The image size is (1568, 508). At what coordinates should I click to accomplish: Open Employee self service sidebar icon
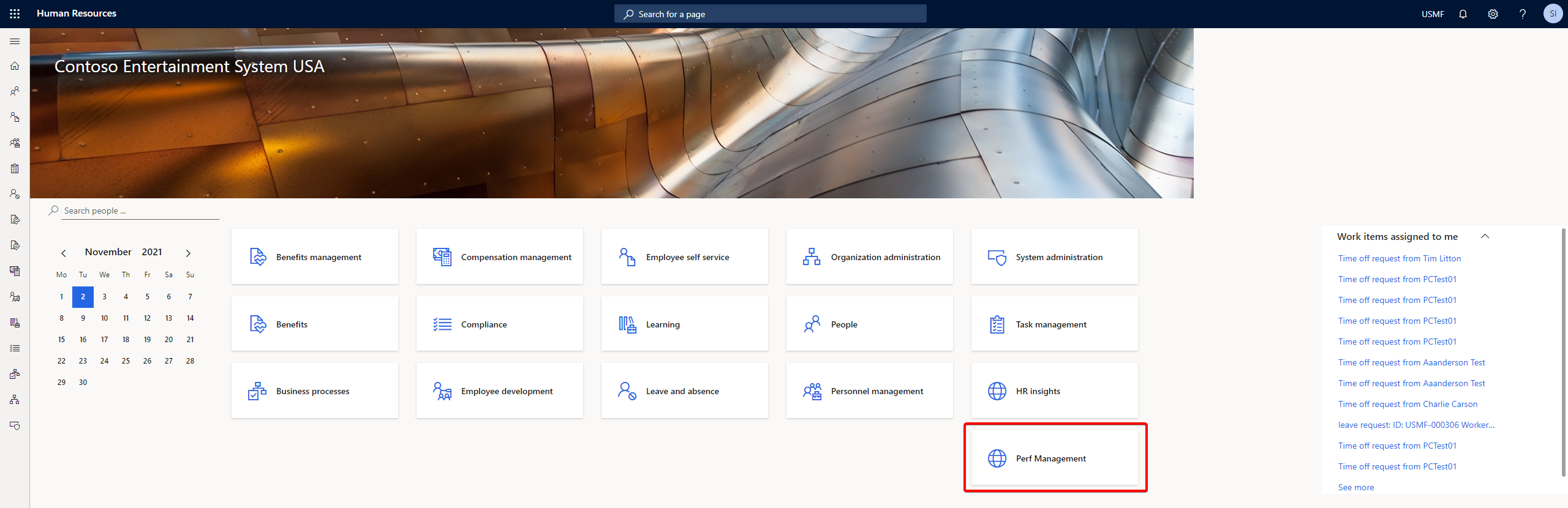tap(15, 117)
